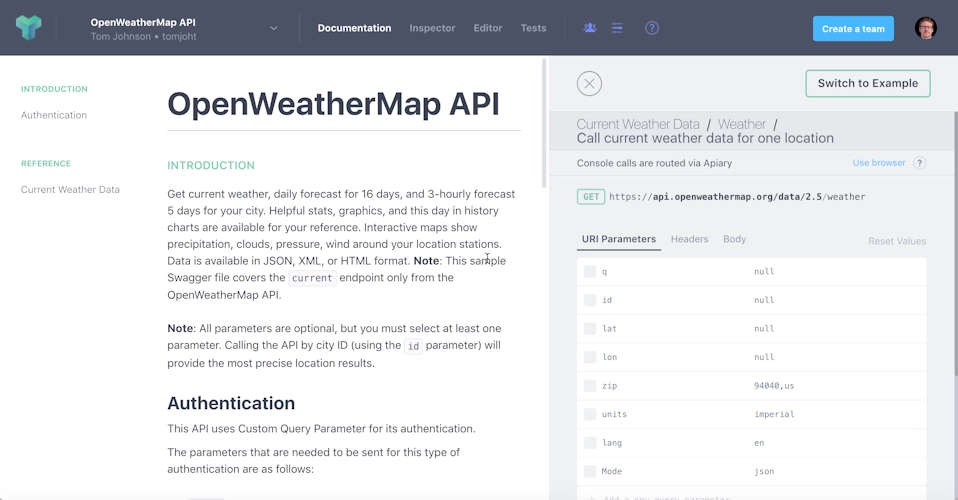958x500 pixels.
Task: Click the user avatar in top right
Action: pos(925,28)
